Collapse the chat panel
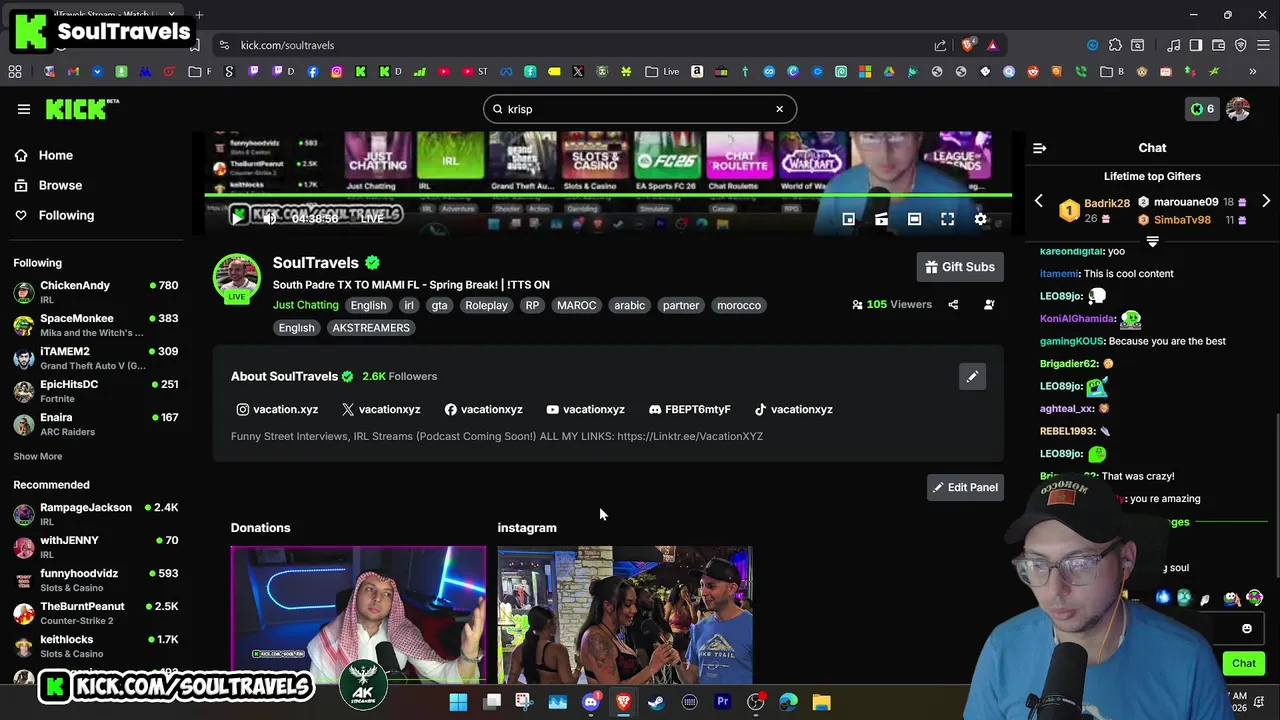The width and height of the screenshot is (1280, 720). (x=1039, y=148)
